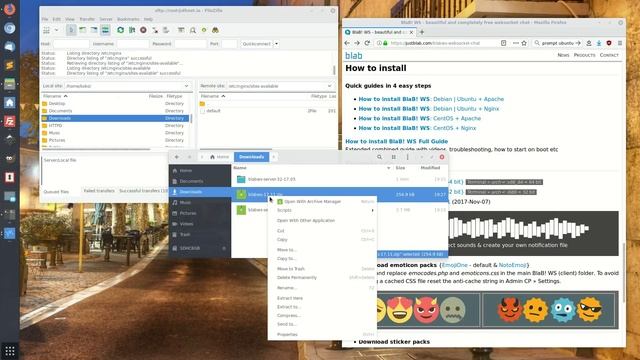Screen dimensions: 640x360
Task: Click the binoculars file search icon in FileZilla
Action: (x=215, y=30)
